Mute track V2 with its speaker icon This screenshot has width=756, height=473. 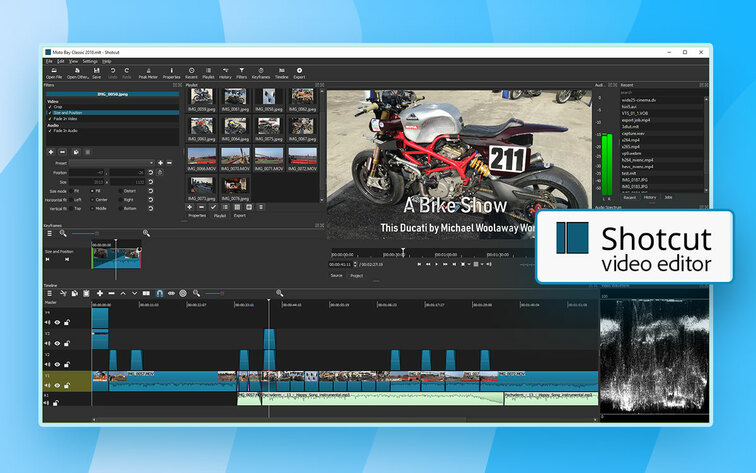coord(47,365)
